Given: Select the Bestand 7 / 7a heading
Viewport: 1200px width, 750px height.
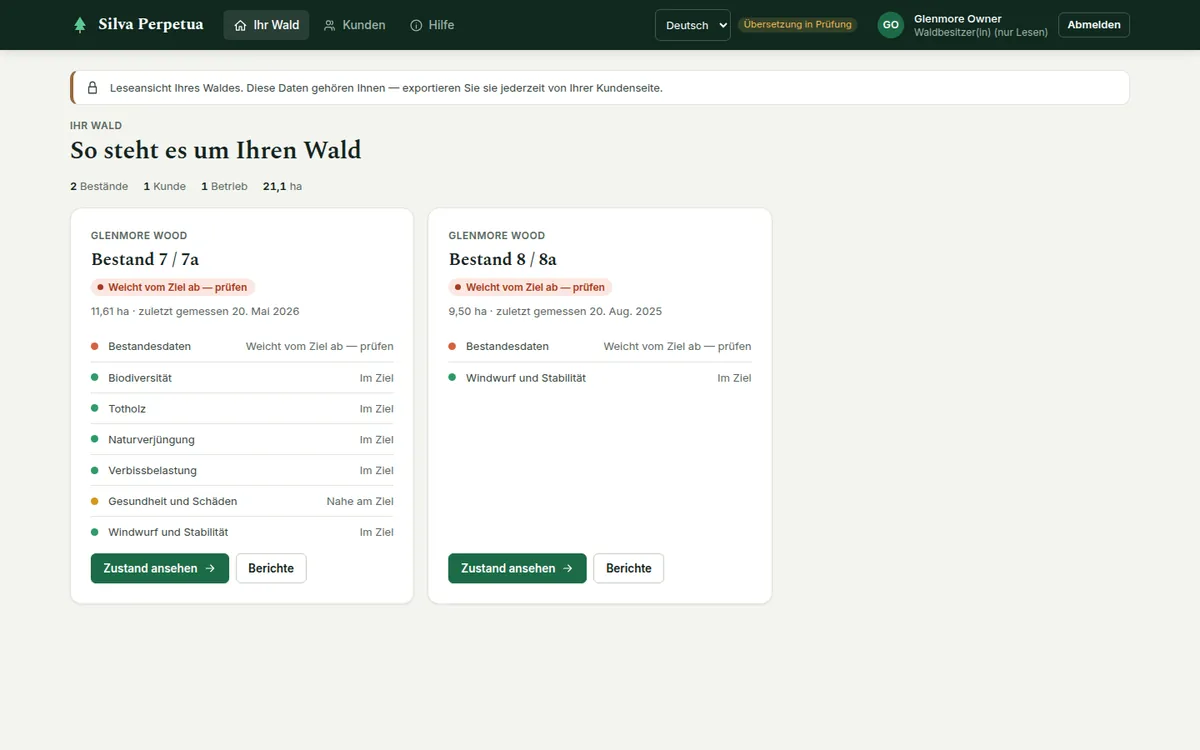Looking at the screenshot, I should click(145, 259).
